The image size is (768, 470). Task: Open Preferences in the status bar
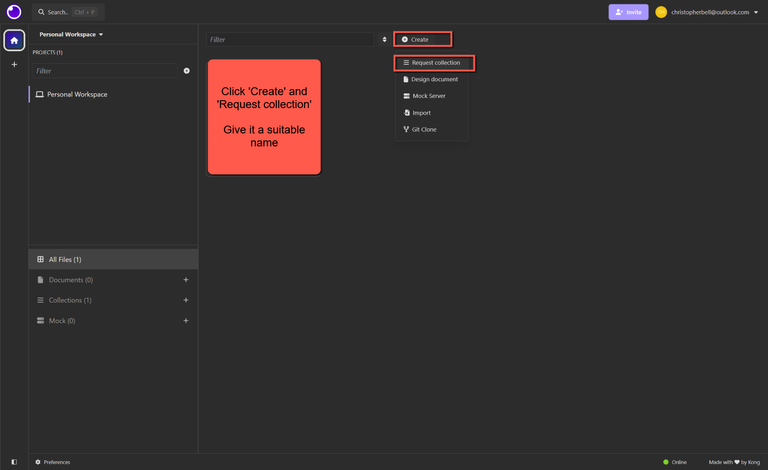click(x=53, y=462)
